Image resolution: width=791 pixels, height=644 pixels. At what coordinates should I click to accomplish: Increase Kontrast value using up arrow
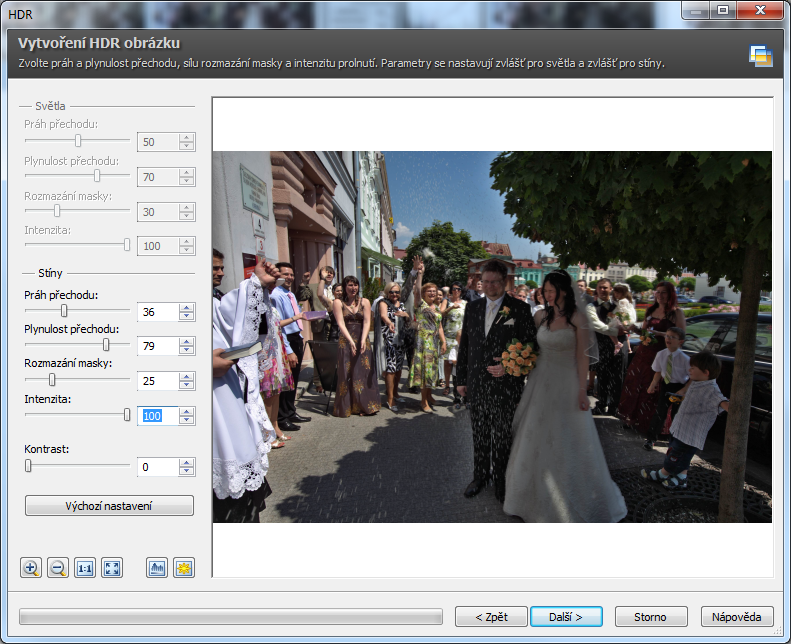tap(186, 462)
